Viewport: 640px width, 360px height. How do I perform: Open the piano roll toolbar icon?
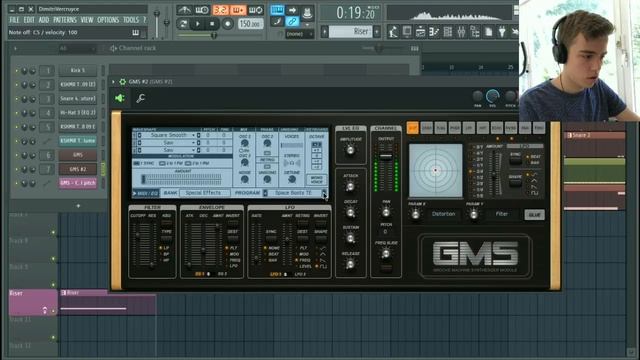[434, 31]
